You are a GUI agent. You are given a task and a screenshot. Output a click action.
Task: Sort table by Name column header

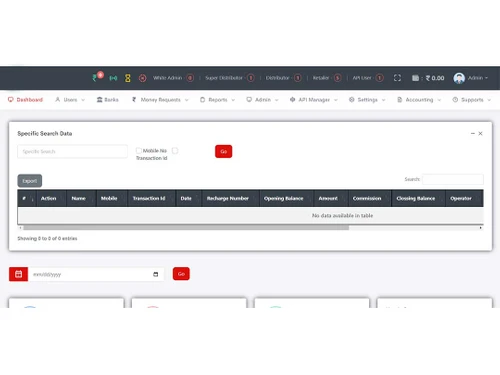pos(81,198)
